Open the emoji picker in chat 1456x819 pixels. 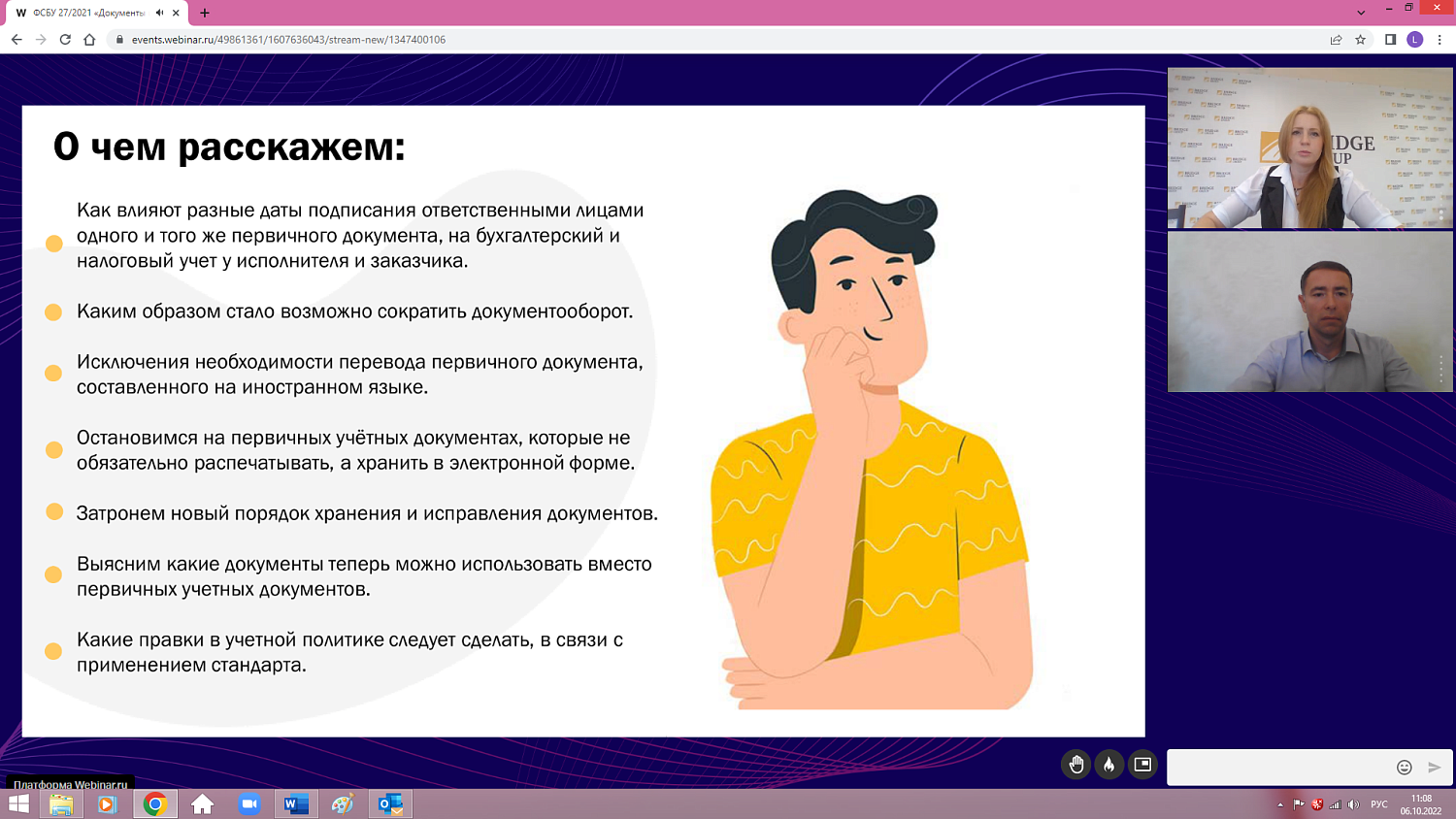[1404, 767]
